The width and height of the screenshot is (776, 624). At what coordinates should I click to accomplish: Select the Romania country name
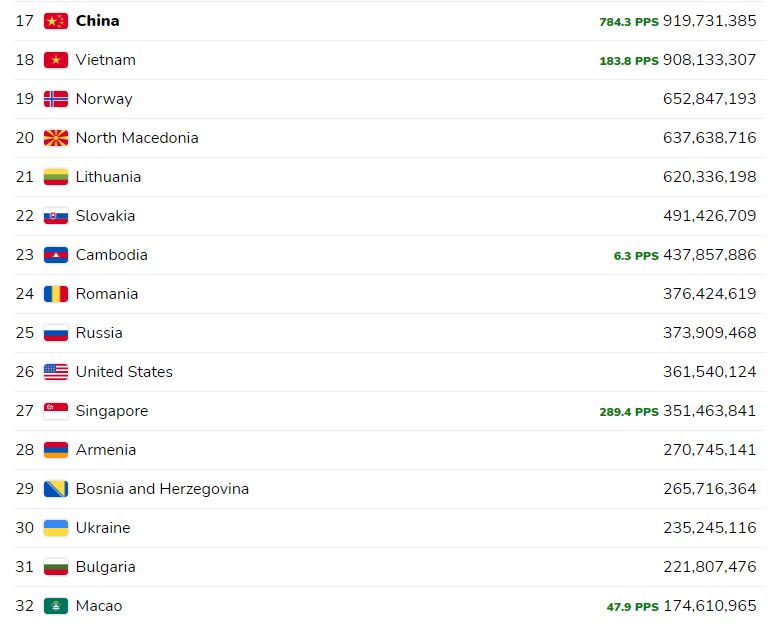pos(107,294)
